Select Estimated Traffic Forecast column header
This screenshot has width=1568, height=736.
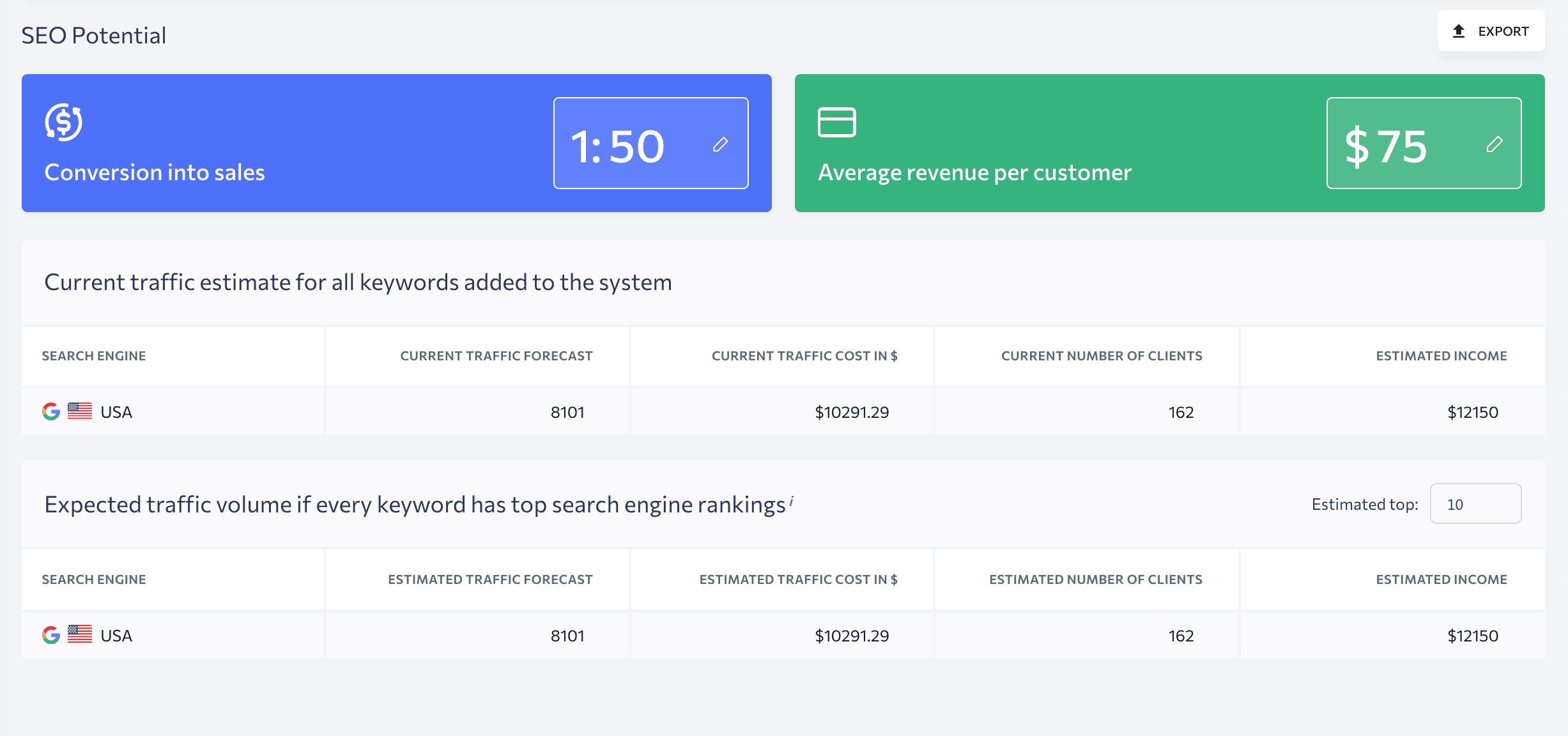click(490, 579)
